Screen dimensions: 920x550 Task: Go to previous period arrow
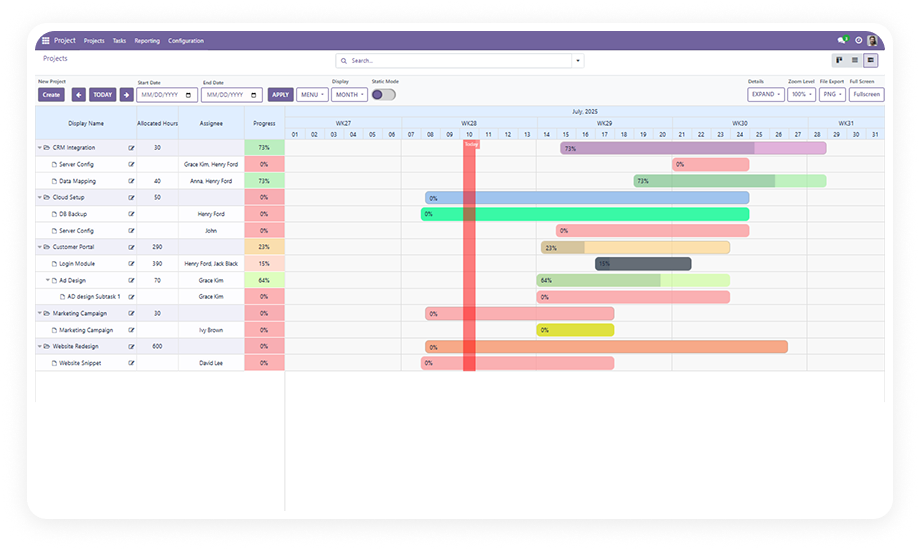point(79,95)
